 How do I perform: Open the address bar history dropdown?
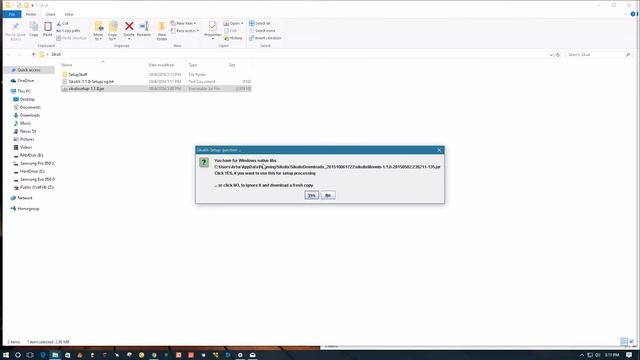[x=551, y=55]
